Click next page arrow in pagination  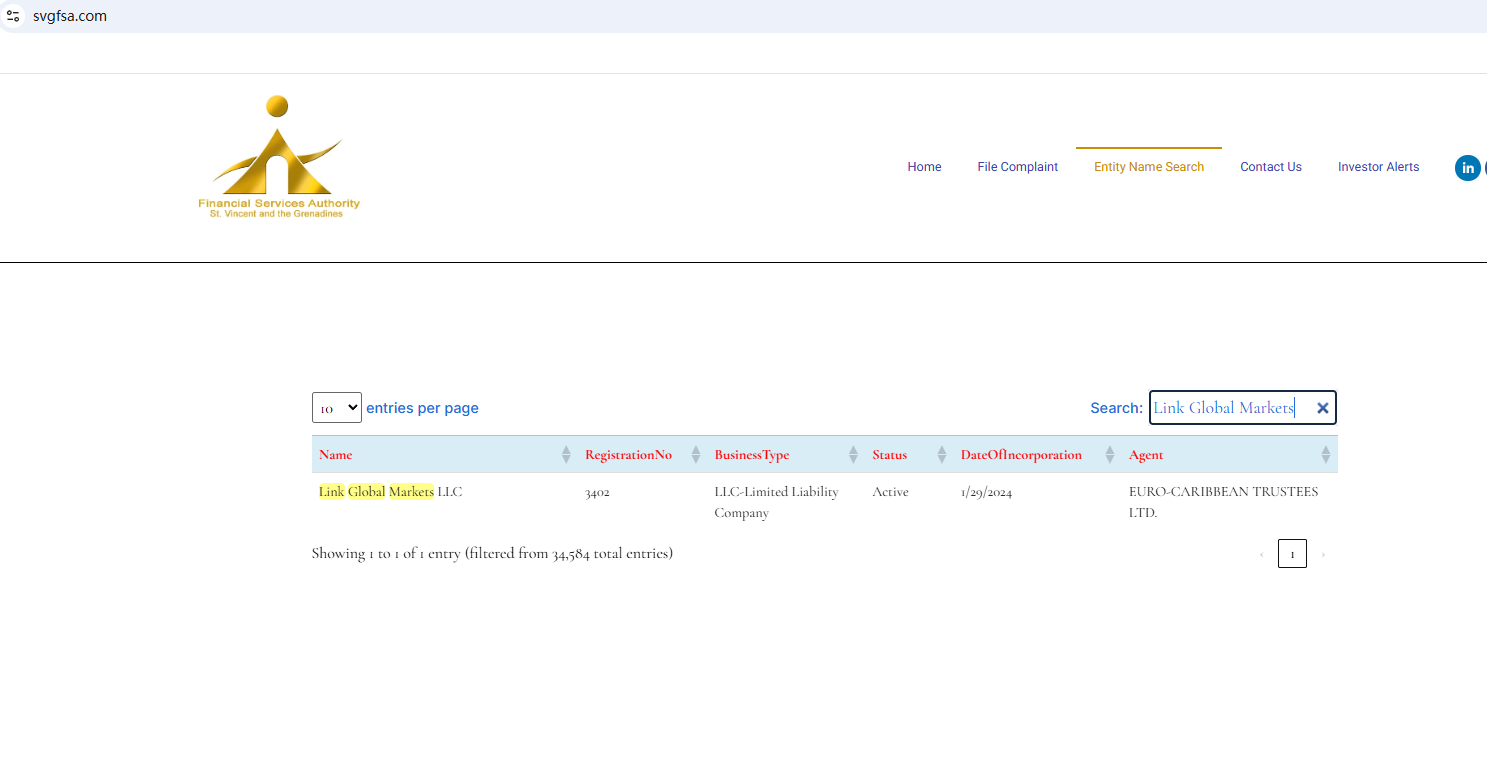[x=1323, y=554]
